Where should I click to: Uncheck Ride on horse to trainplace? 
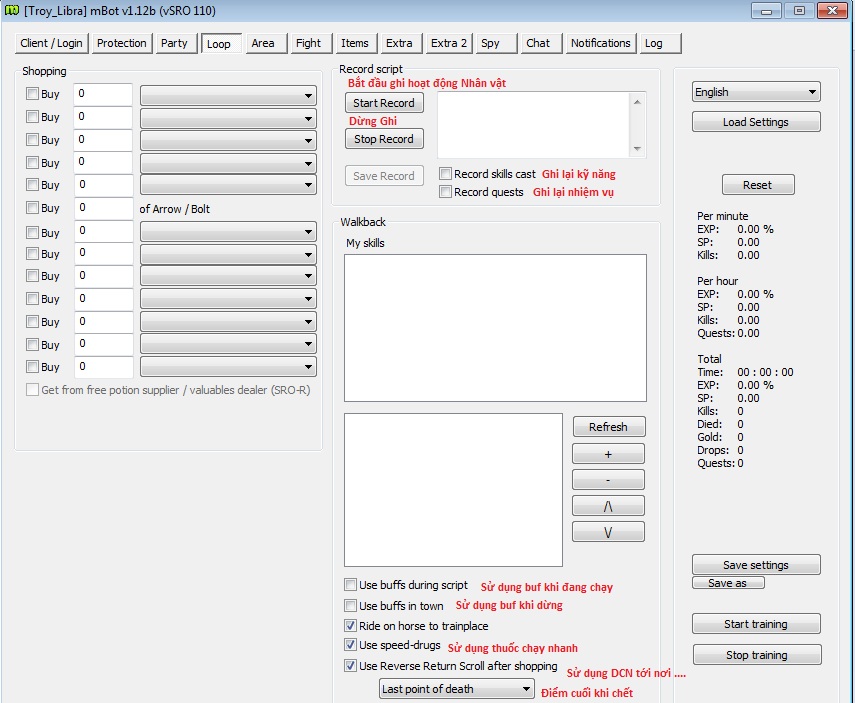[351, 626]
